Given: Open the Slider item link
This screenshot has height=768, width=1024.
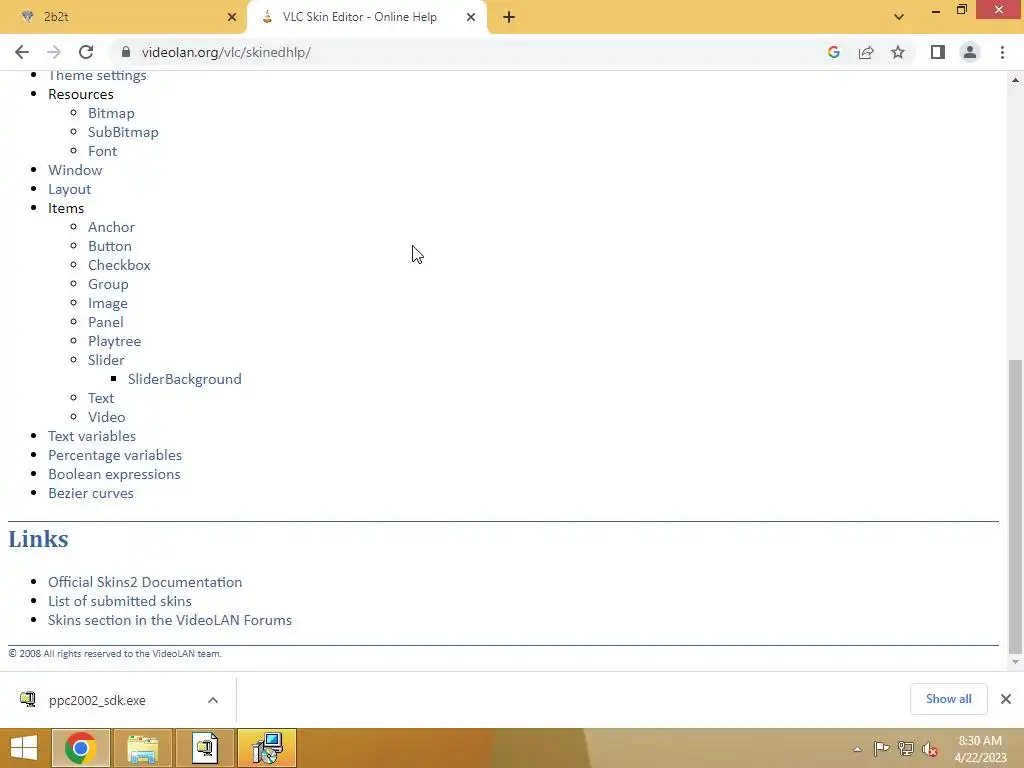Looking at the screenshot, I should click(106, 360).
